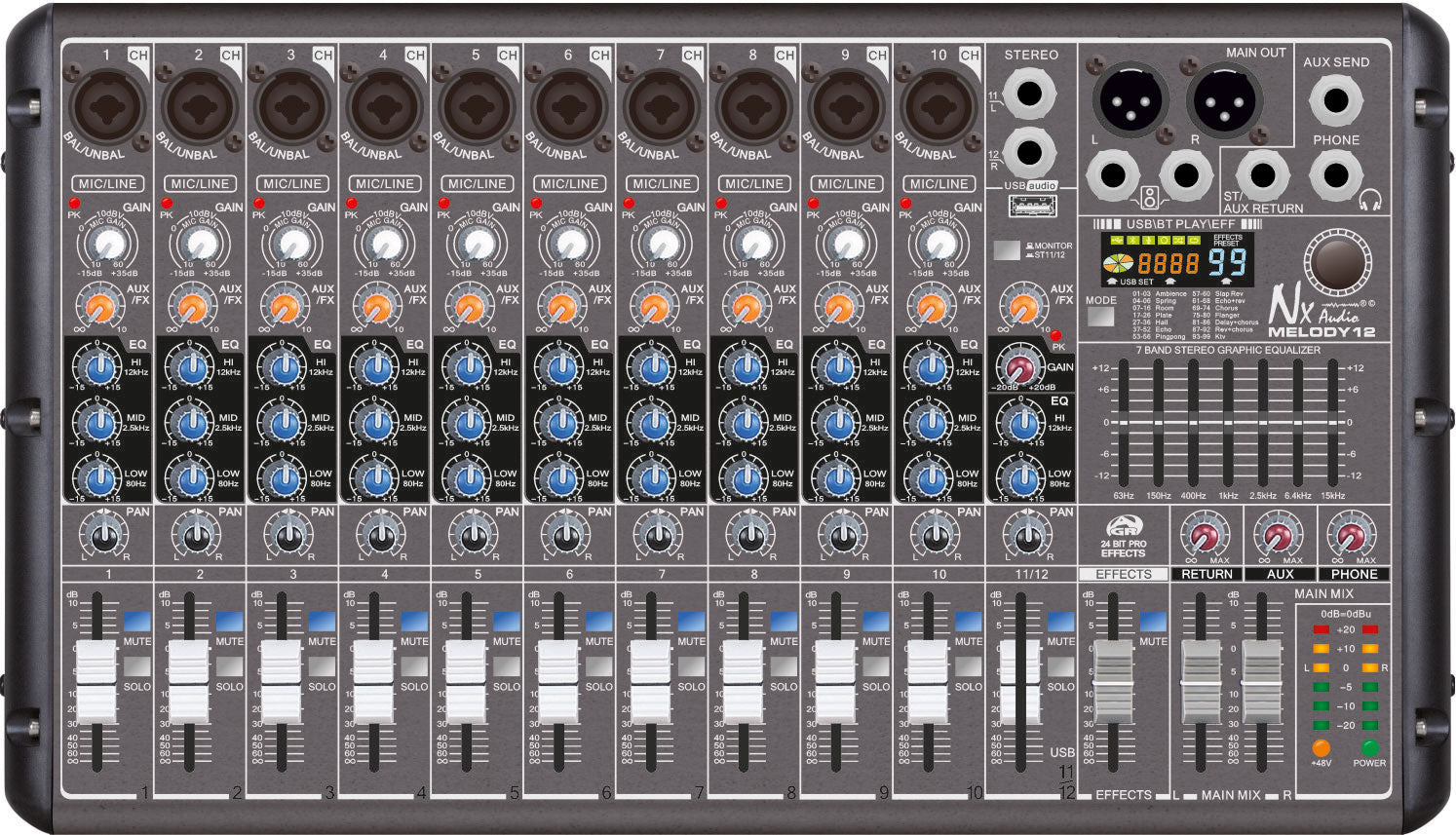The image size is (1456, 835).
Task: Toggle the +48V phantom power button
Action: click(1321, 748)
